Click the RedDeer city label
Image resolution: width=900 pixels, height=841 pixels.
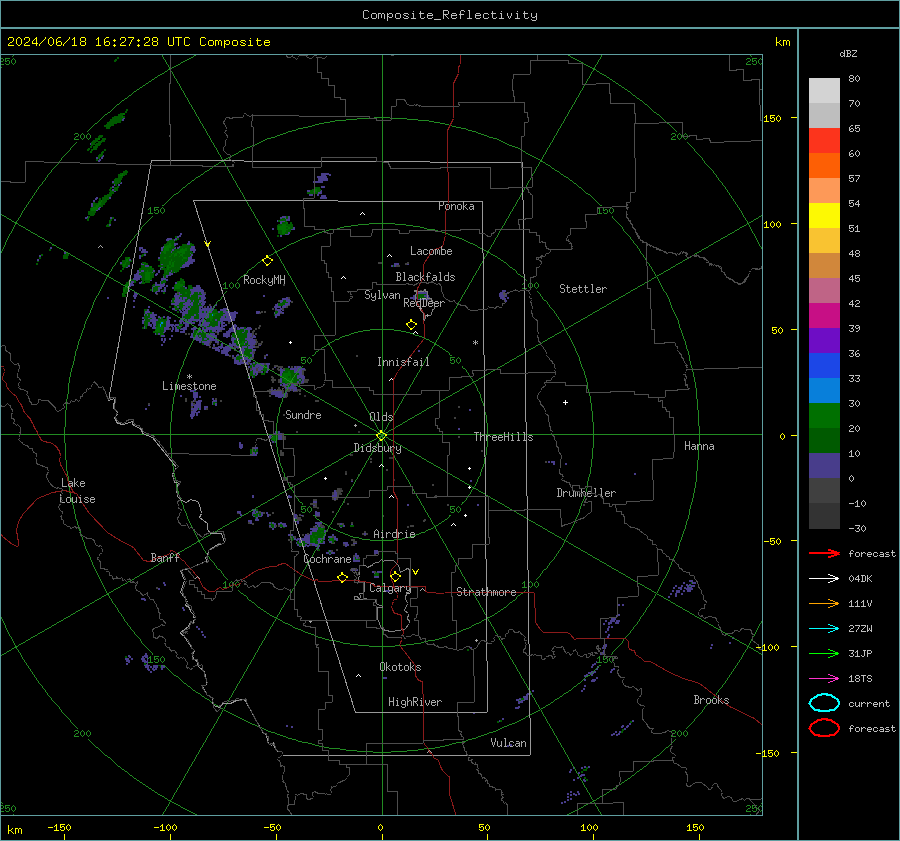pos(424,303)
